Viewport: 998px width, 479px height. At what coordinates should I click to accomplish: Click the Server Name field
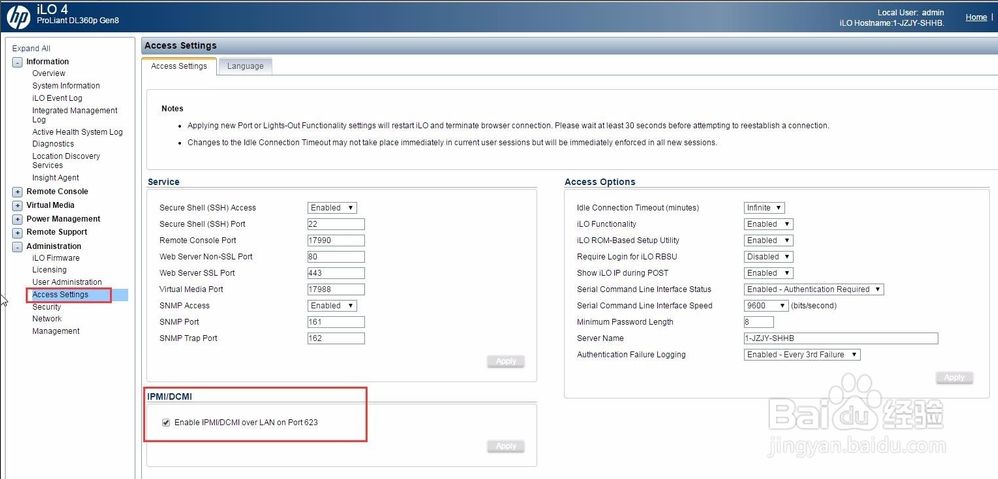pyautogui.click(x=840, y=338)
